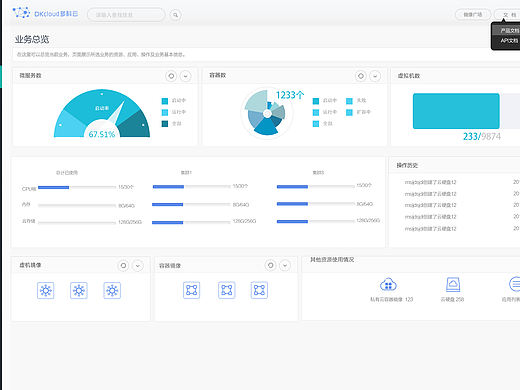Screen dimensions: 520x390
Task: Click 15/30个 value beside the 总计已使用 CPU bar
Action: [126, 187]
